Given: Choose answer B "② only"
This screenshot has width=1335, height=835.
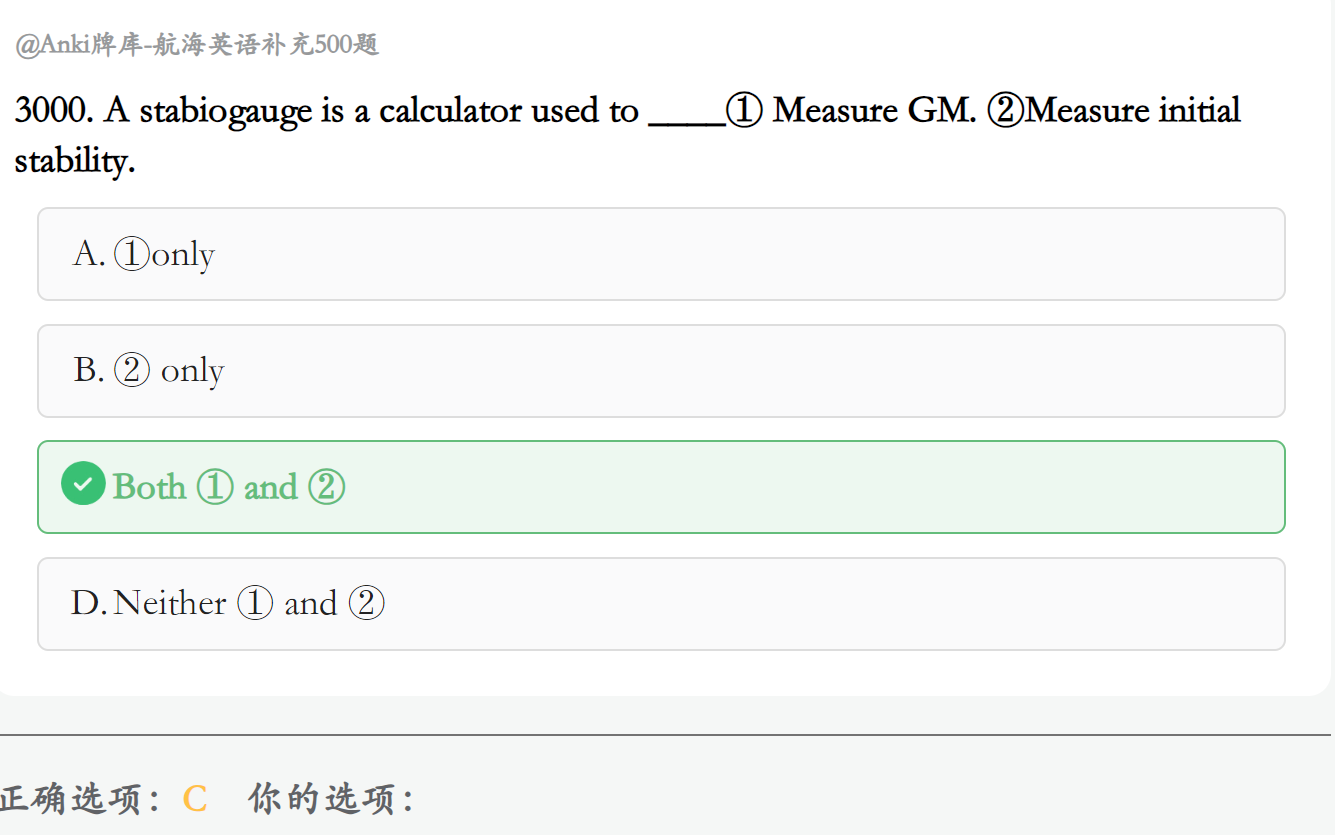Looking at the screenshot, I should [x=660, y=371].
